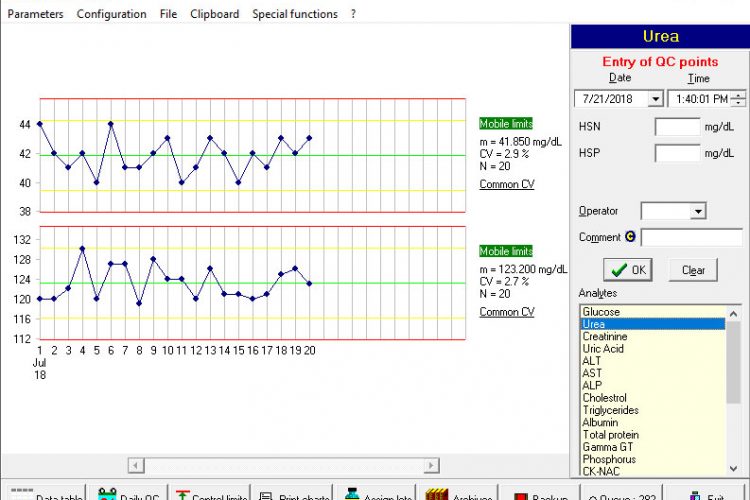
Task: Toggle the upper chart's Mobile limits label
Action: coord(506,124)
